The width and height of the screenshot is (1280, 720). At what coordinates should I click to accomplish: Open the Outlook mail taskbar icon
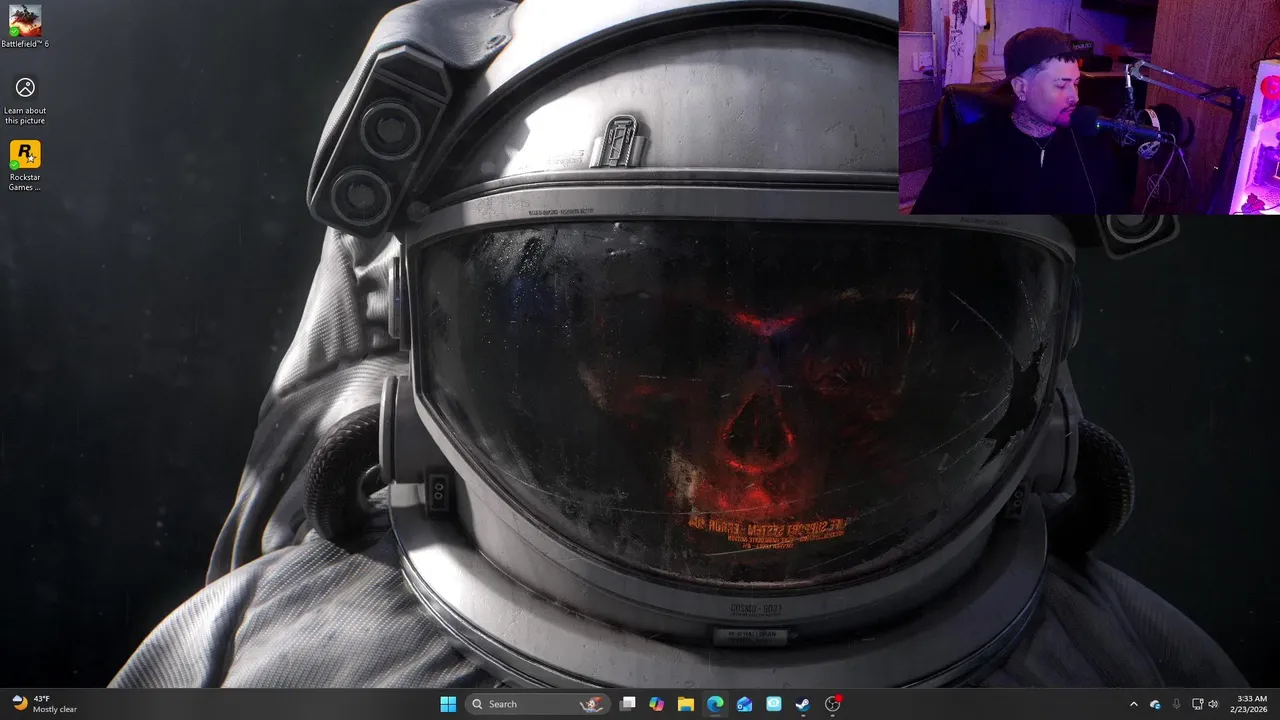click(x=745, y=704)
